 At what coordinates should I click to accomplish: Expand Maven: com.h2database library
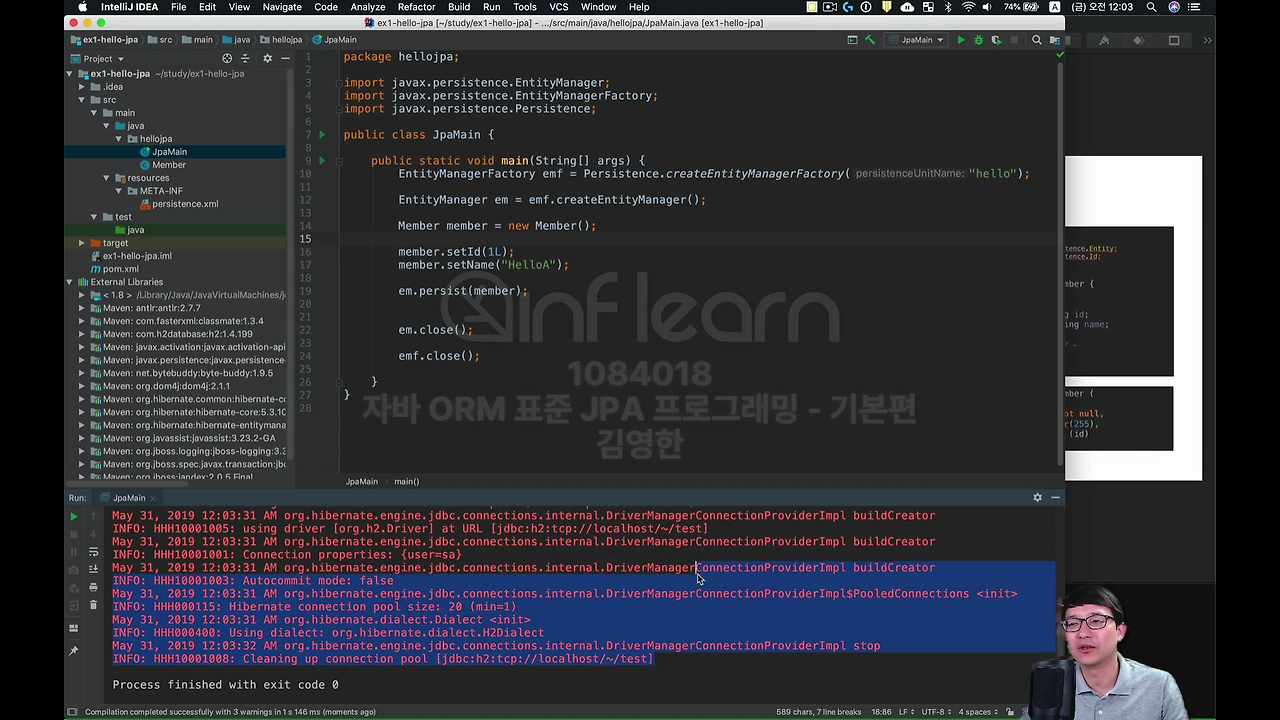pos(82,334)
